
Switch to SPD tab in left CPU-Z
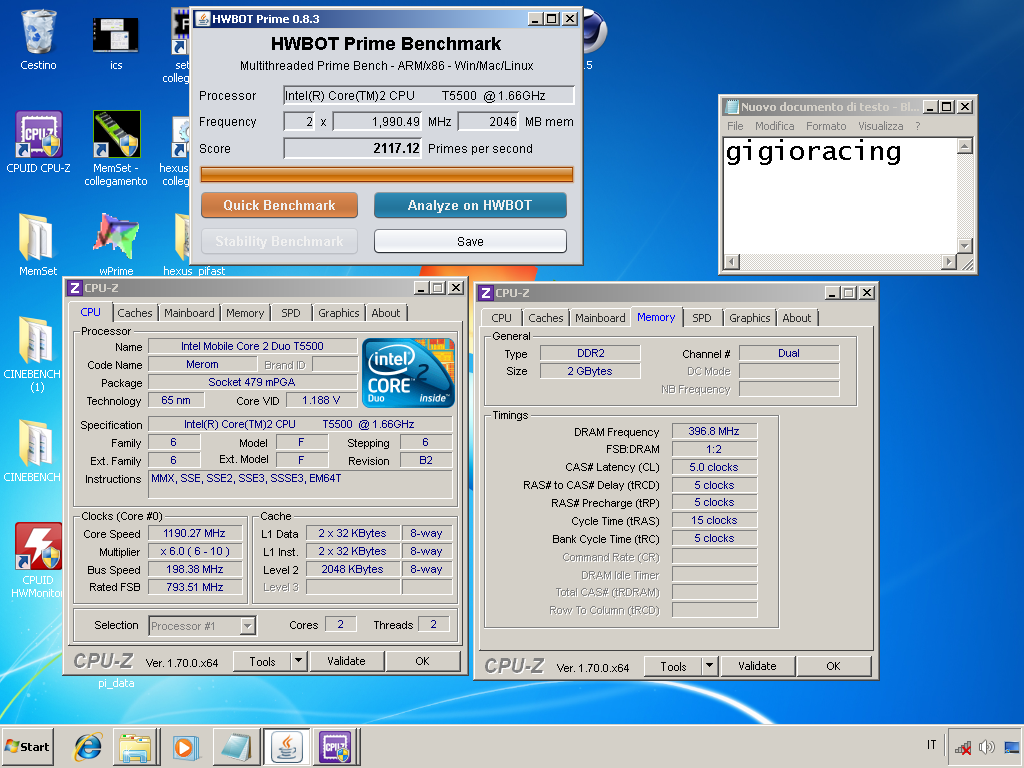291,313
